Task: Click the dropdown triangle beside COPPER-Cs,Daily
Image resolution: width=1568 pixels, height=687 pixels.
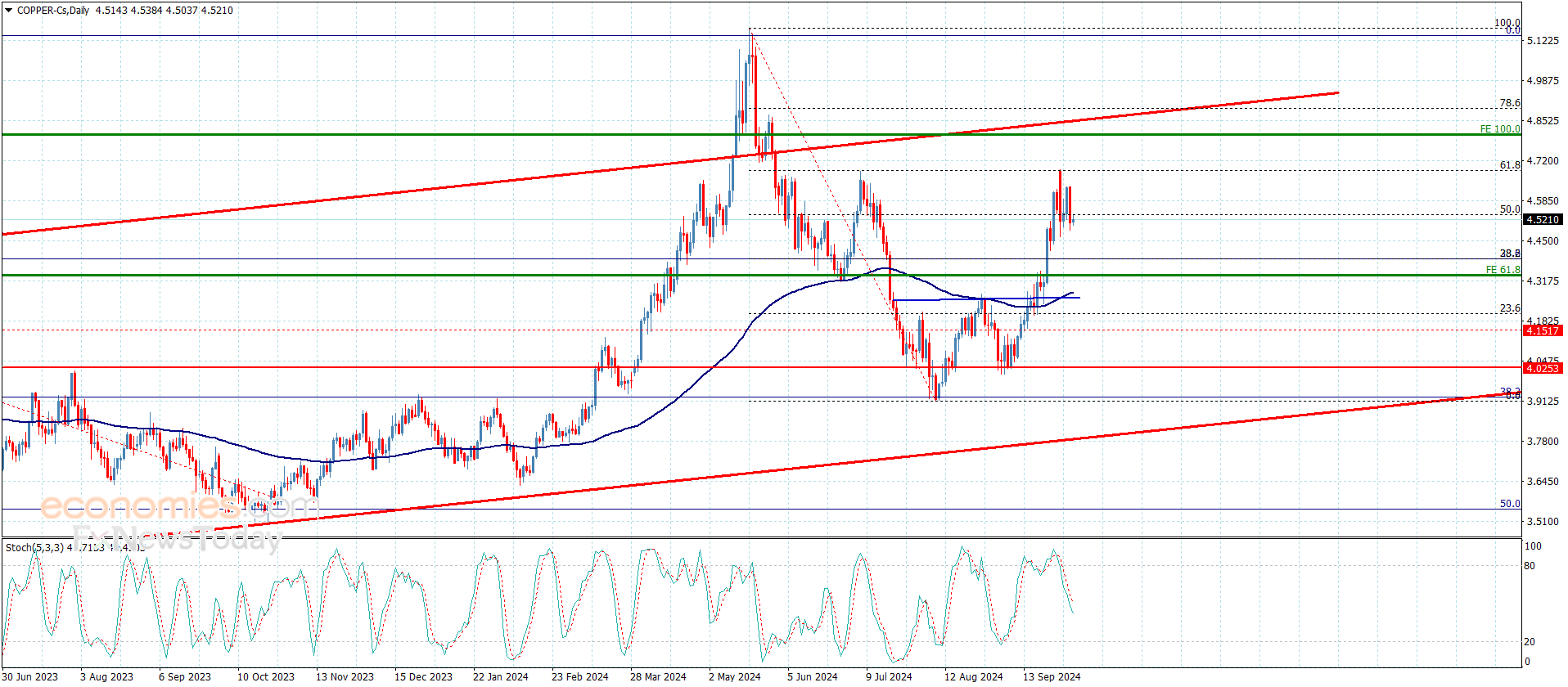Action: pos(9,11)
